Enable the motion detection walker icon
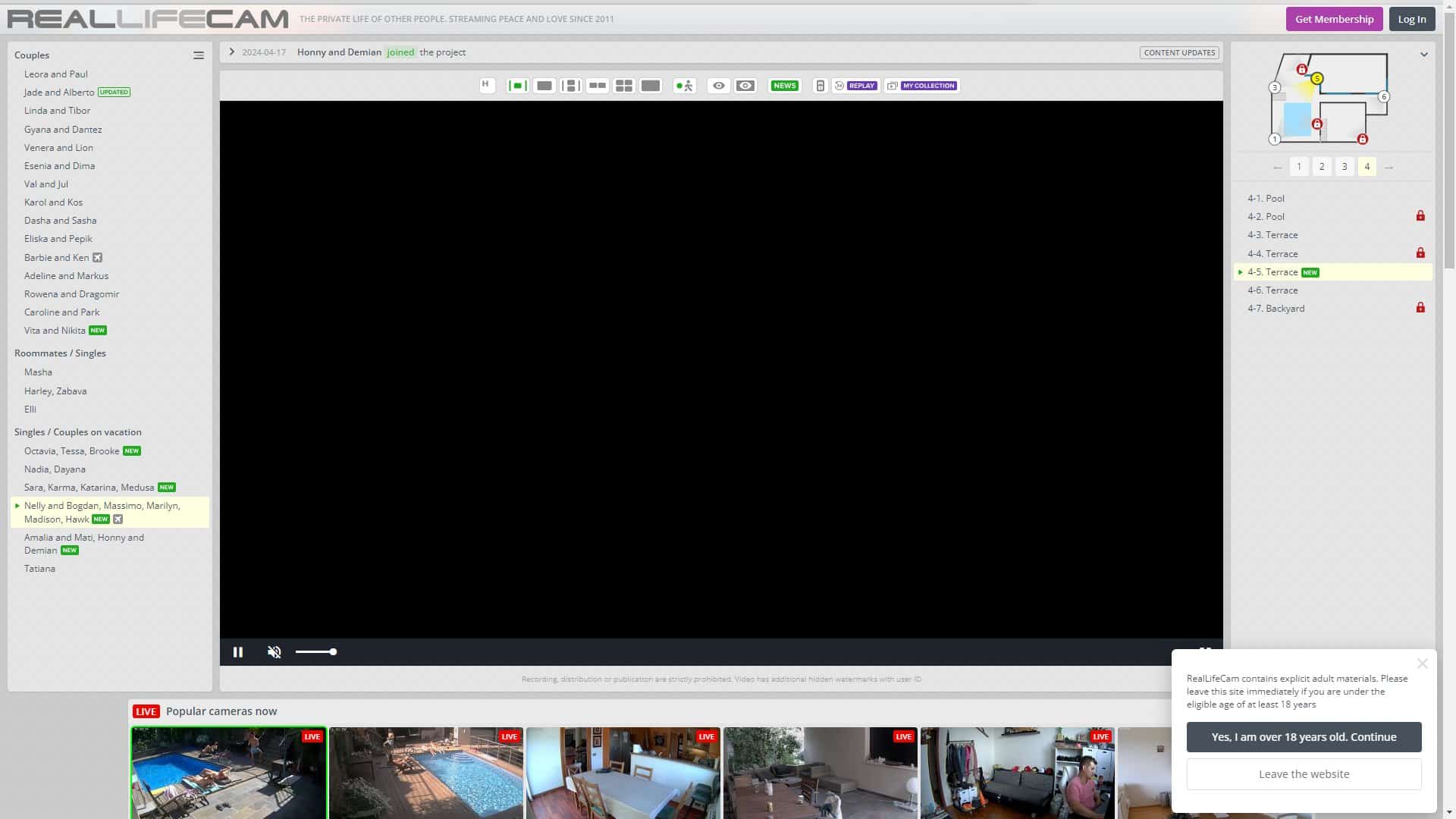This screenshot has height=819, width=1456. pyautogui.click(x=683, y=86)
